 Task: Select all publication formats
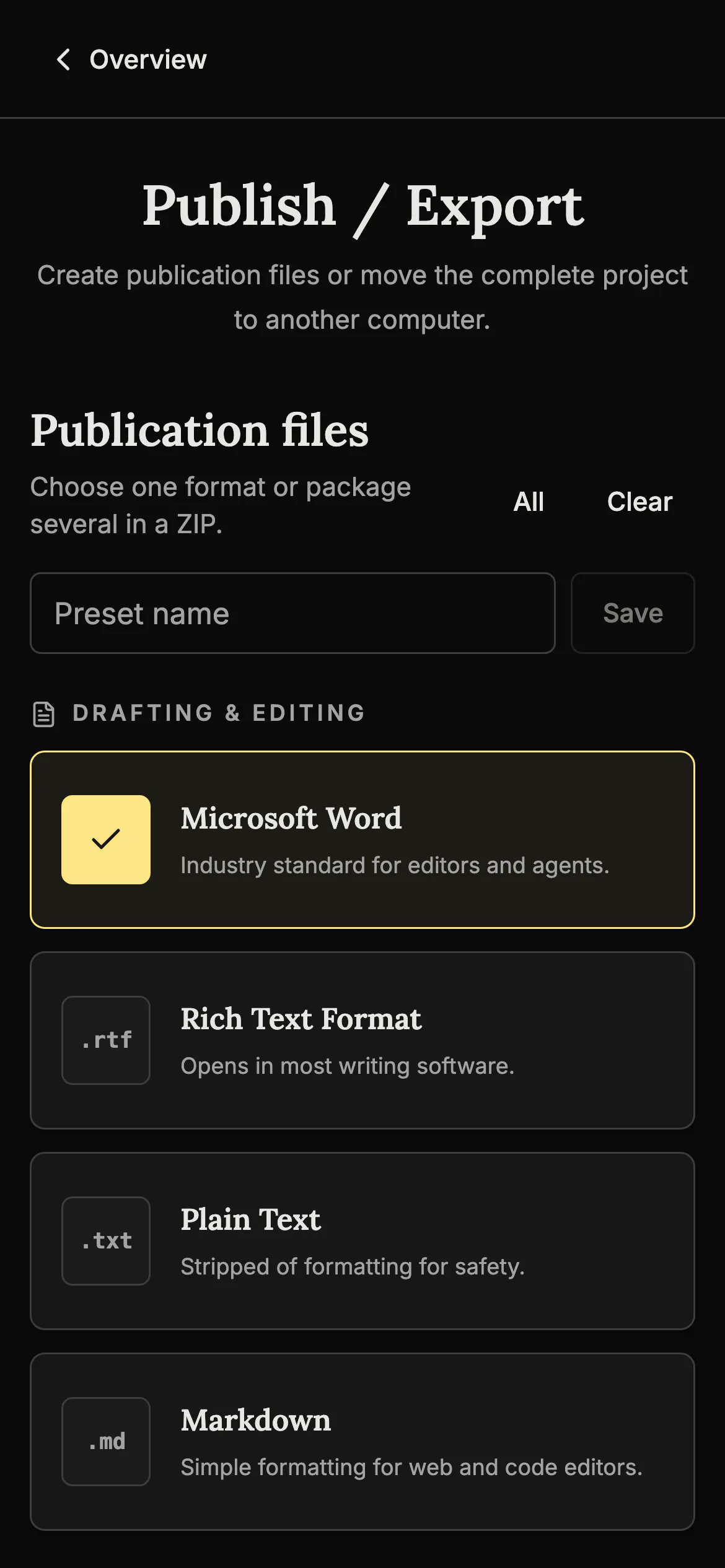[x=529, y=502]
